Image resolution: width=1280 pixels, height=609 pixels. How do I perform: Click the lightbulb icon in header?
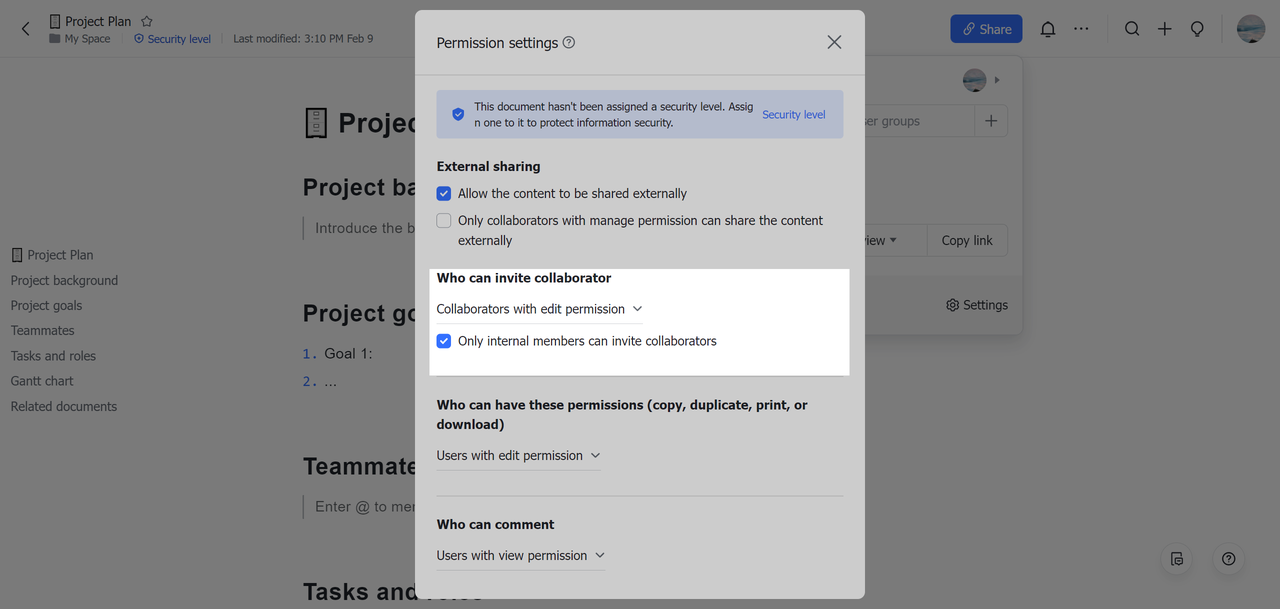(x=1197, y=29)
